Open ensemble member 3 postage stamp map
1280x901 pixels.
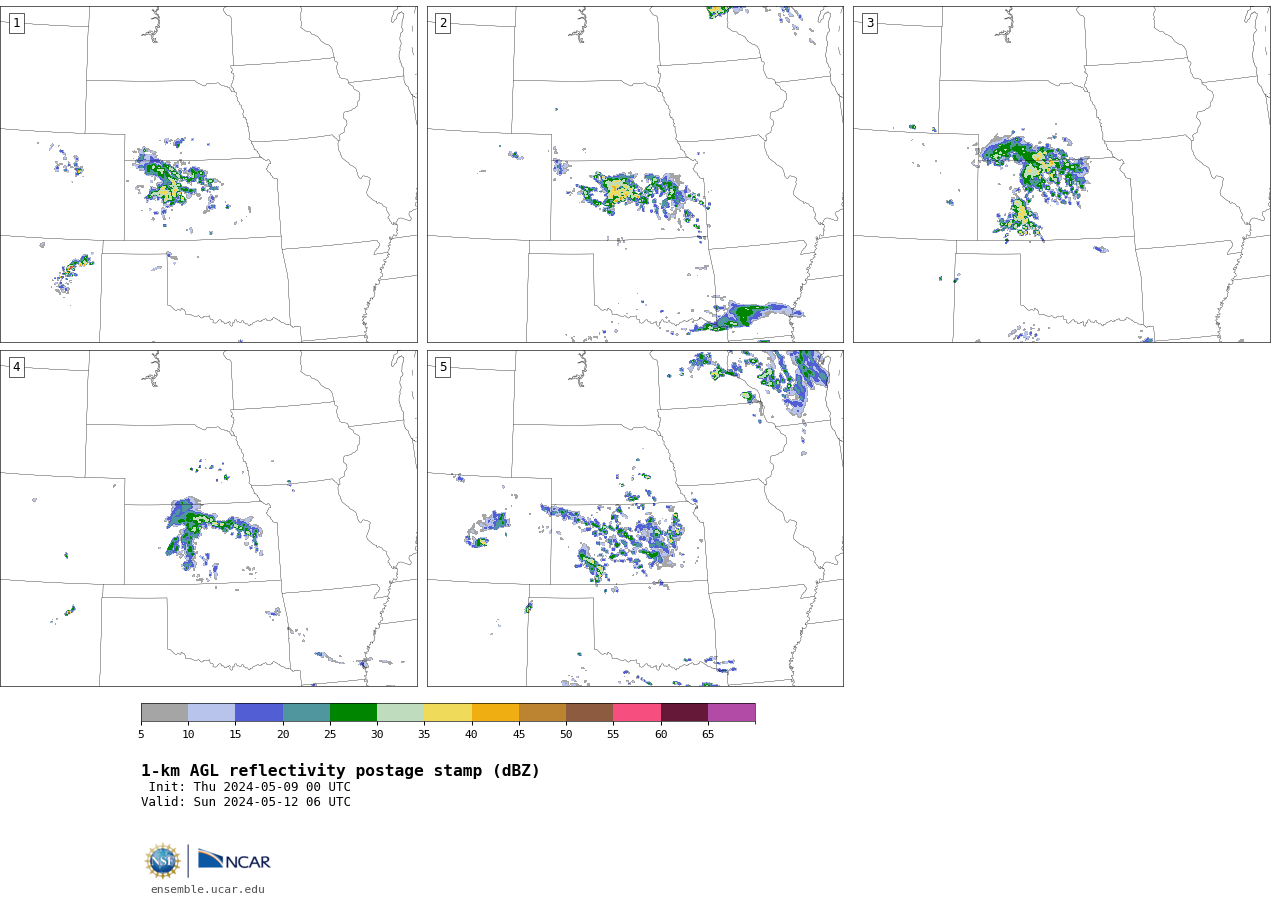pos(1061,174)
